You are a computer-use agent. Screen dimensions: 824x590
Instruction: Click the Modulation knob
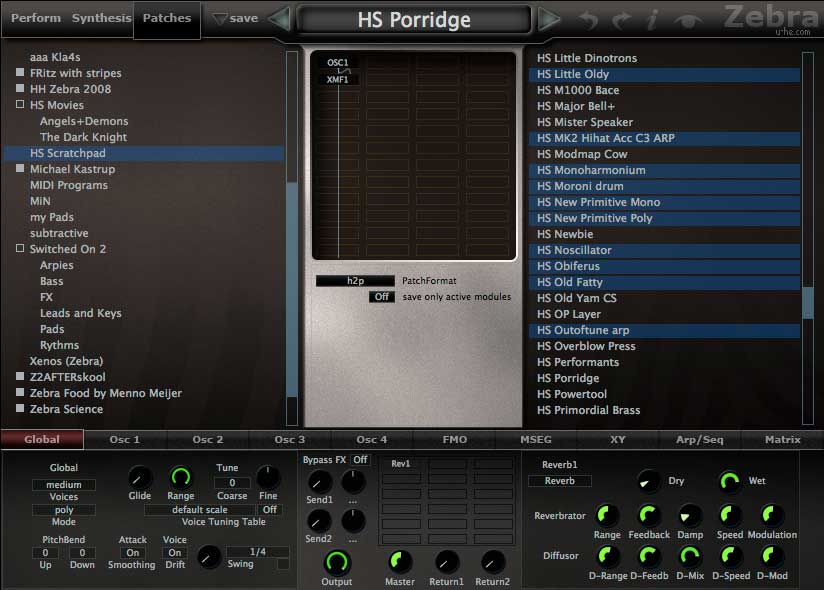(770, 516)
